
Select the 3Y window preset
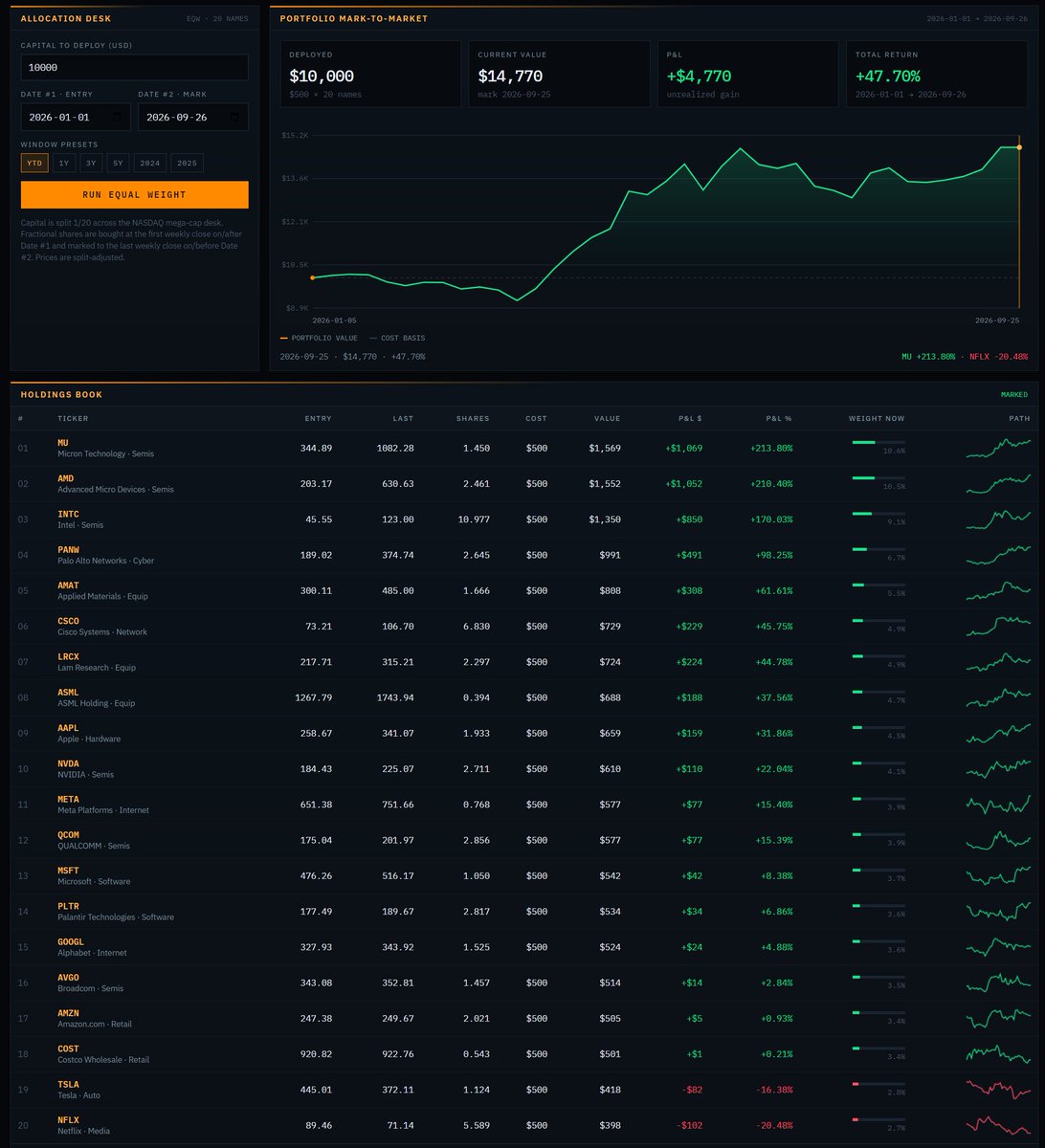[x=91, y=164]
